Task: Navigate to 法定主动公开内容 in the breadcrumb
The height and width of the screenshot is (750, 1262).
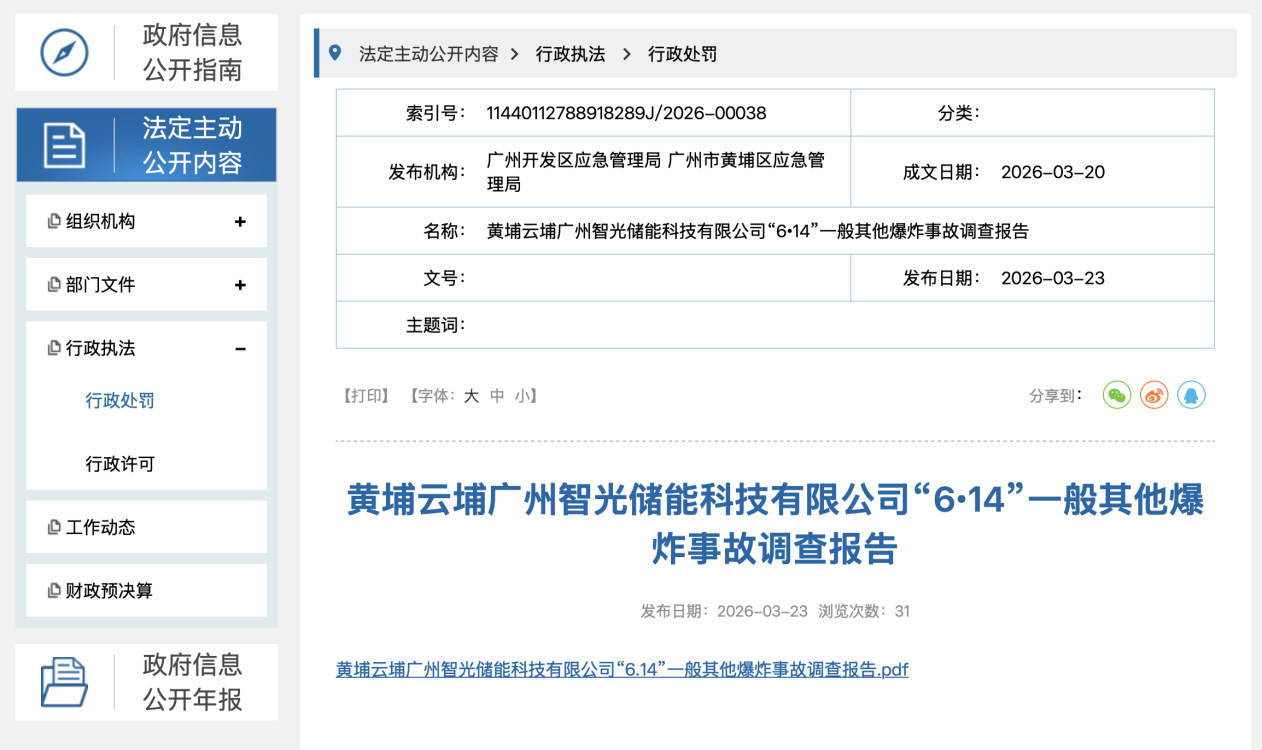Action: coord(430,53)
